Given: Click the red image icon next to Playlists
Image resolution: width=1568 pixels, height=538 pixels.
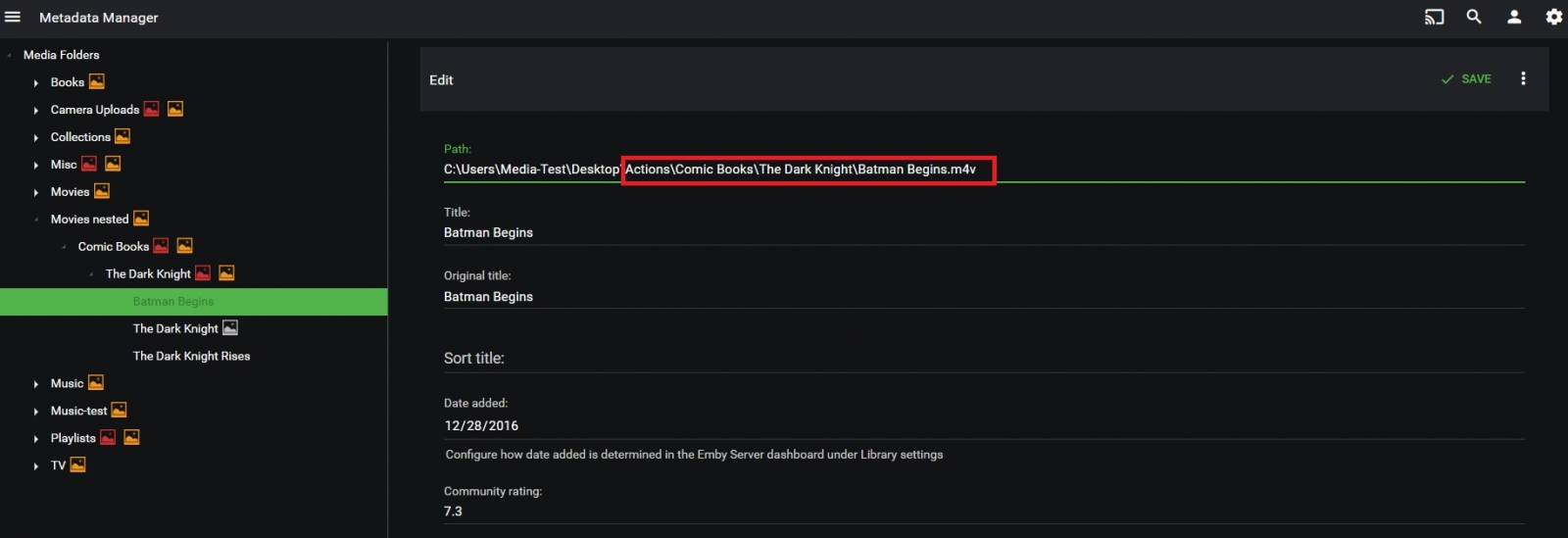Looking at the screenshot, I should click(x=109, y=438).
